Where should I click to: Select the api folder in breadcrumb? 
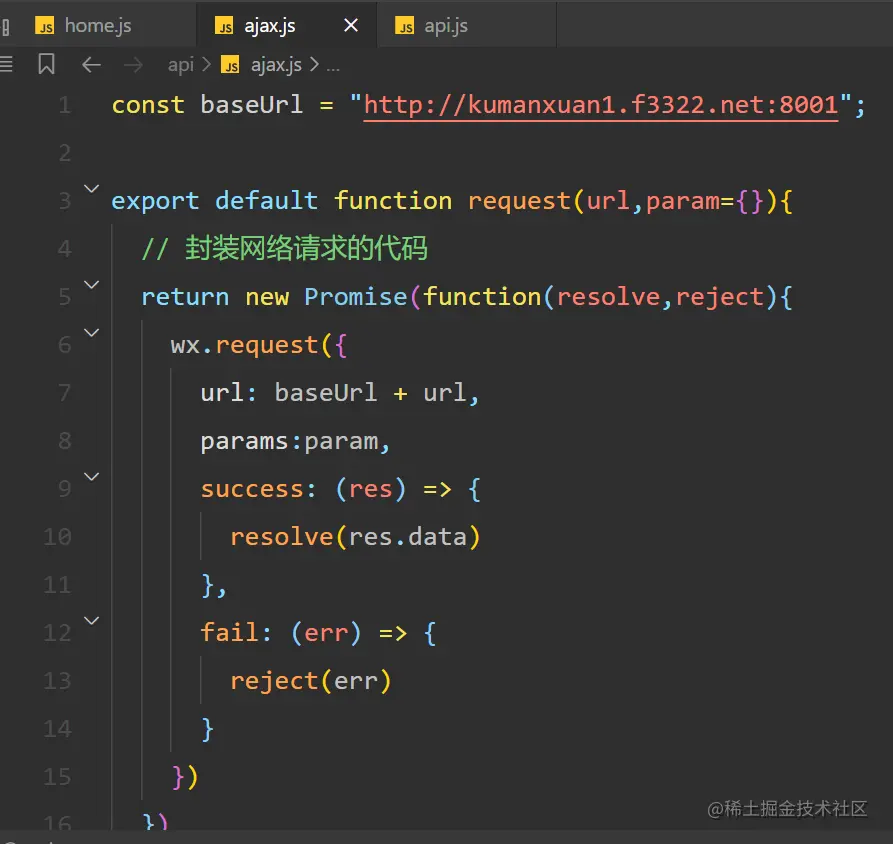coord(181,65)
